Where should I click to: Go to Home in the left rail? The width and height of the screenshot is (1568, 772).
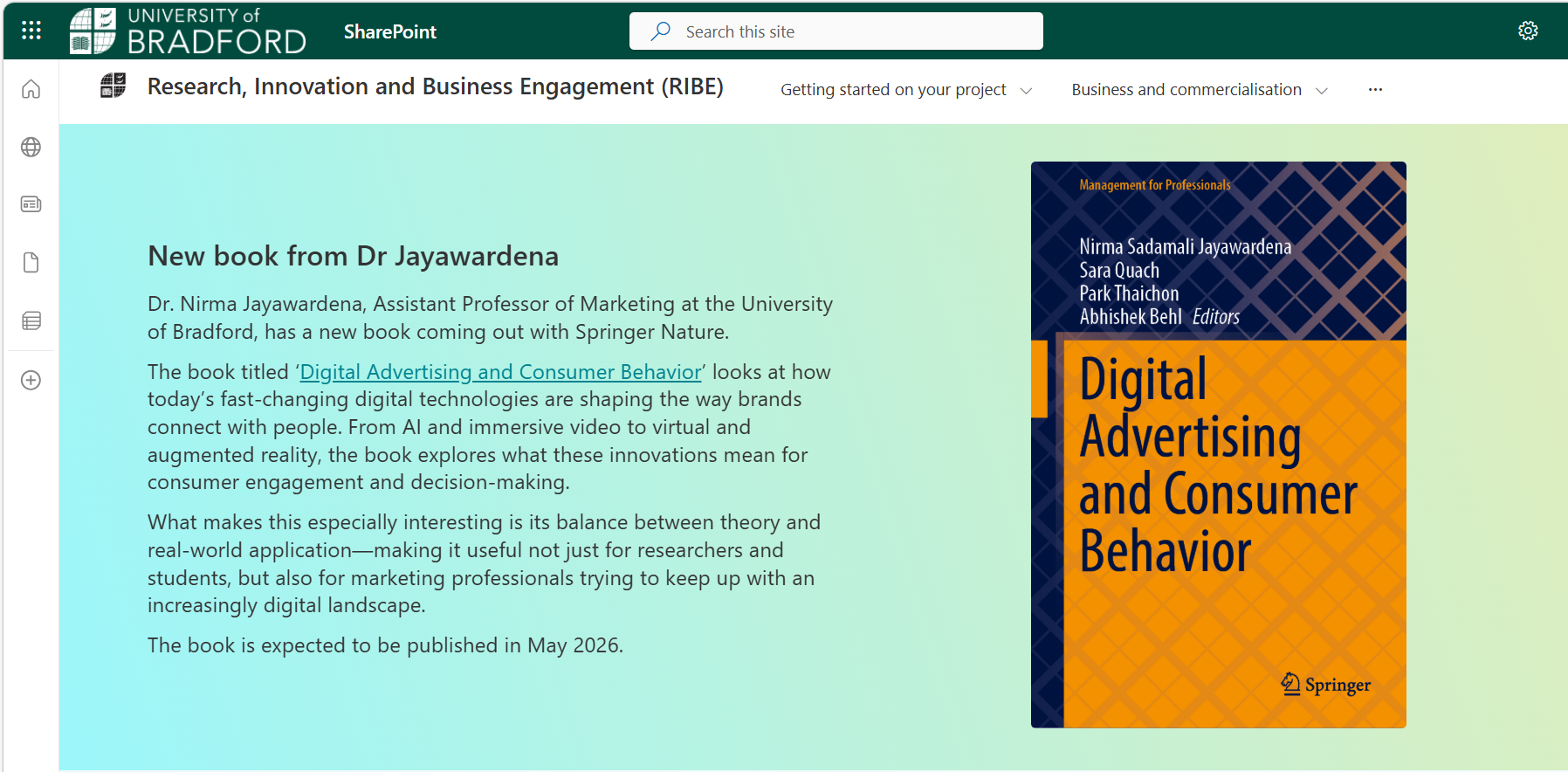(x=31, y=89)
